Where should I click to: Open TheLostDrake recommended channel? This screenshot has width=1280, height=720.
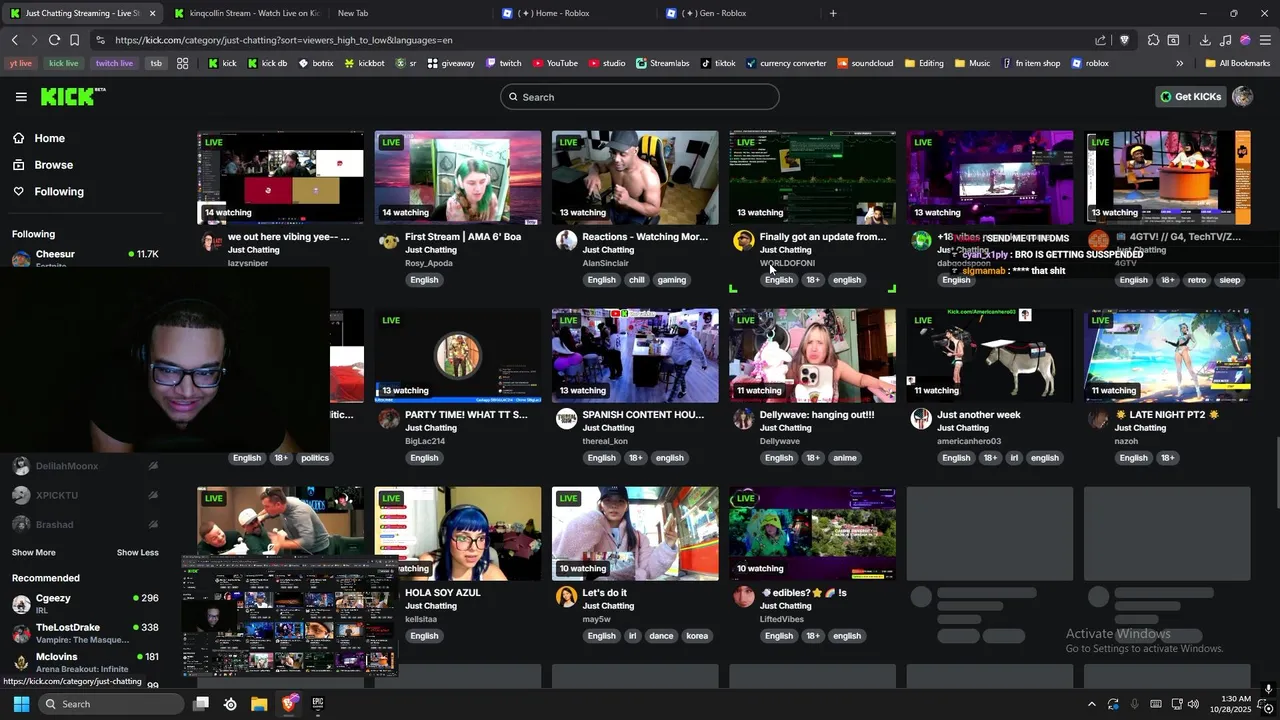point(85,632)
